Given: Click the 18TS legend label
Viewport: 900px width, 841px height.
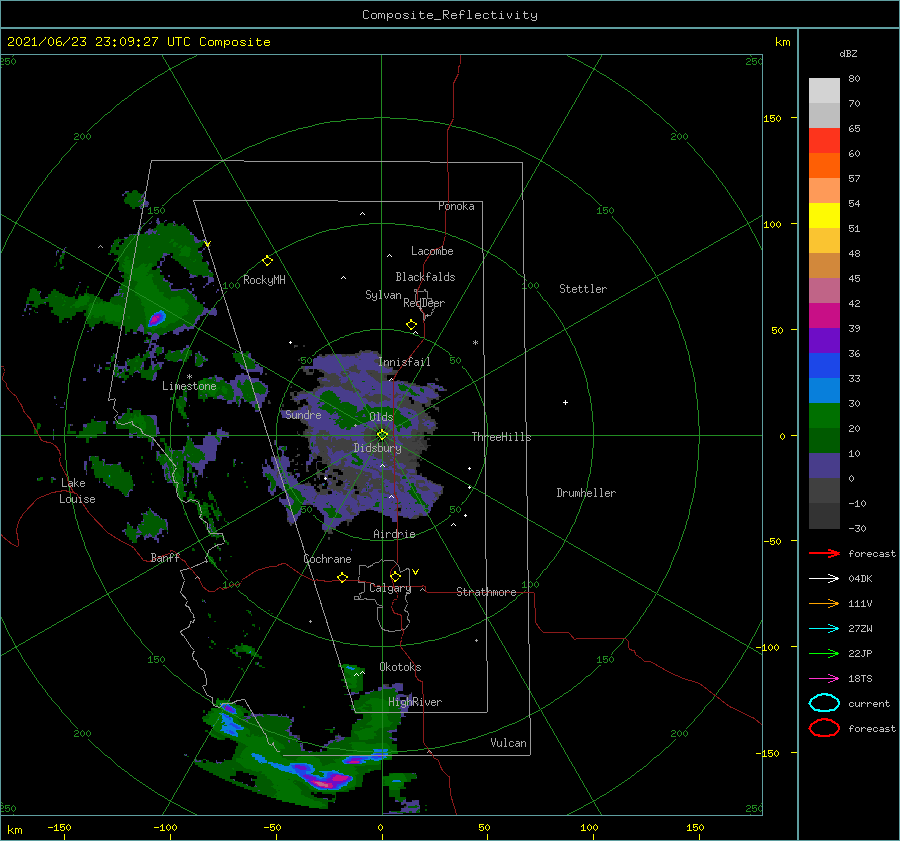Looking at the screenshot, I should (860, 679).
